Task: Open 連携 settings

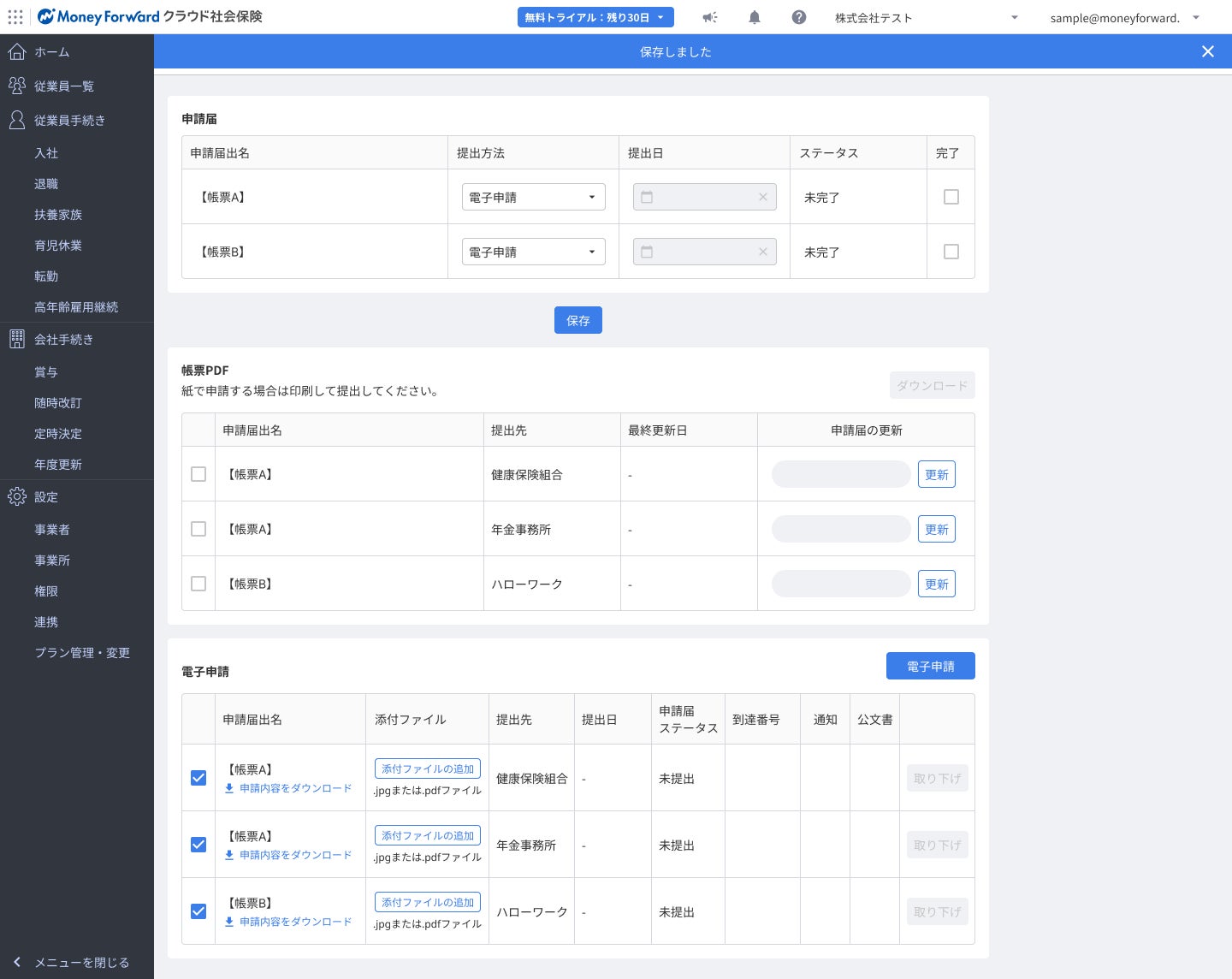Action: (x=46, y=622)
